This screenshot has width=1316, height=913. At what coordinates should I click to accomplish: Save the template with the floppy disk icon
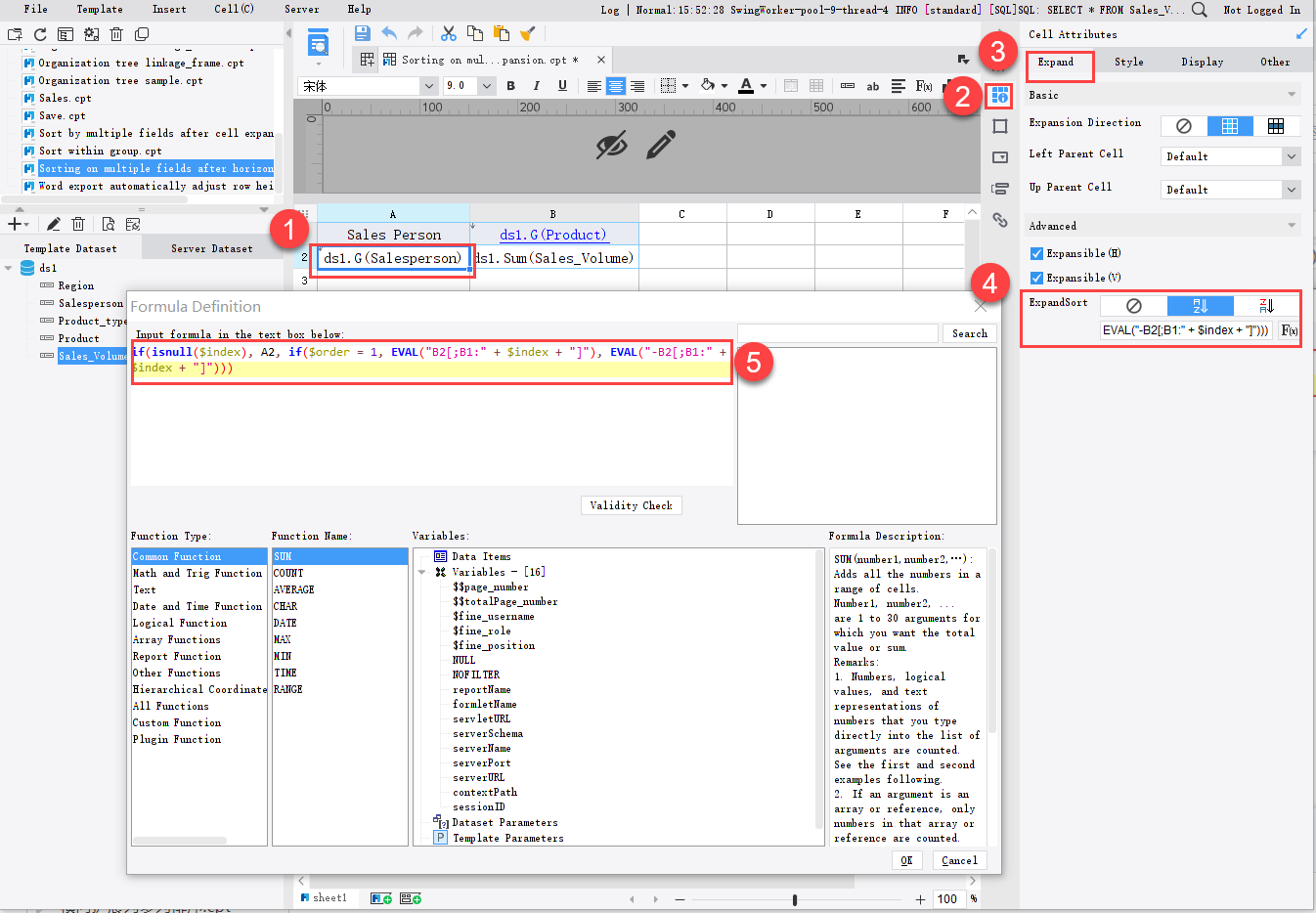tap(362, 33)
